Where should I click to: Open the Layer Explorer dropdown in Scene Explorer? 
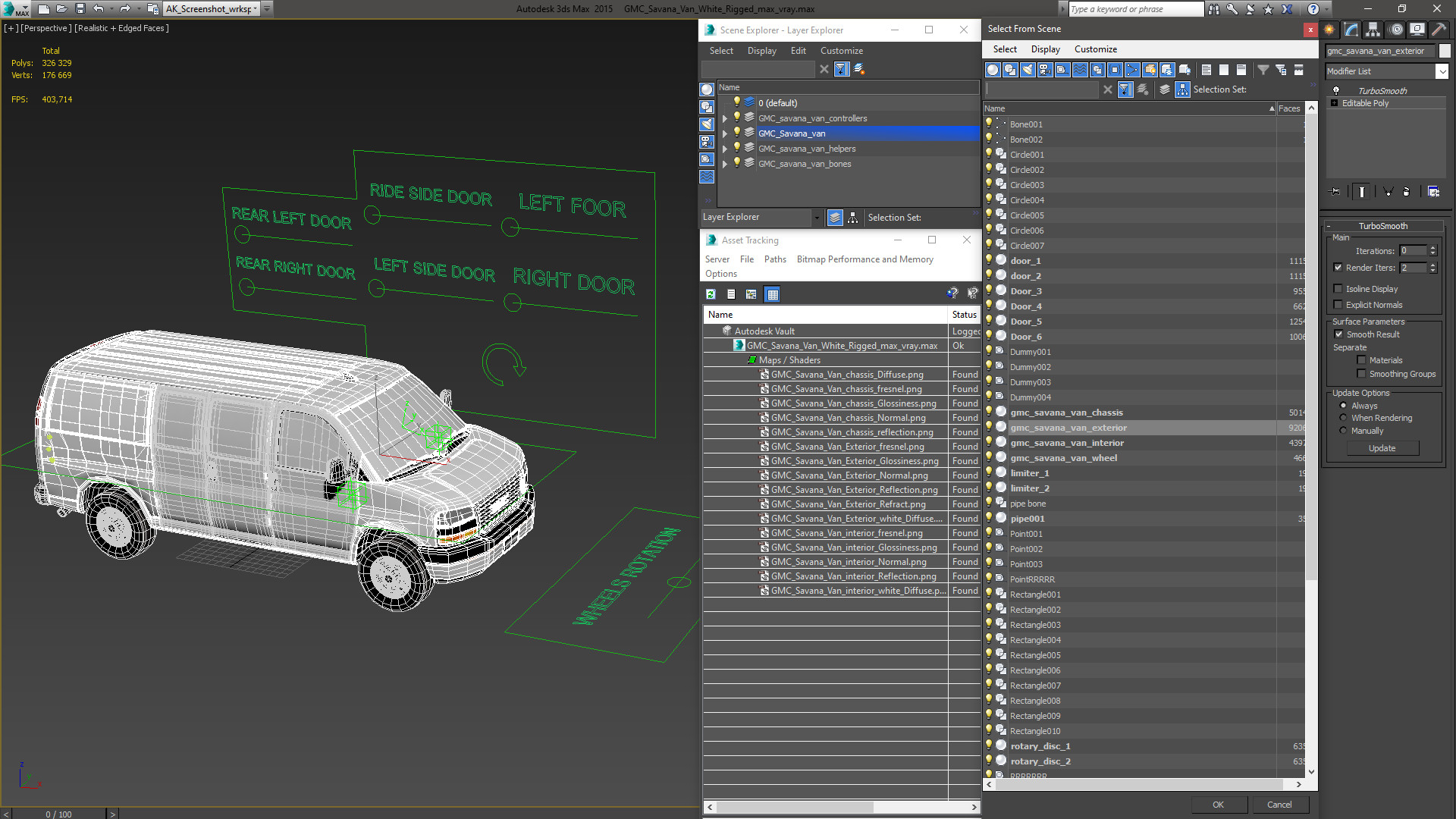pyautogui.click(x=816, y=218)
